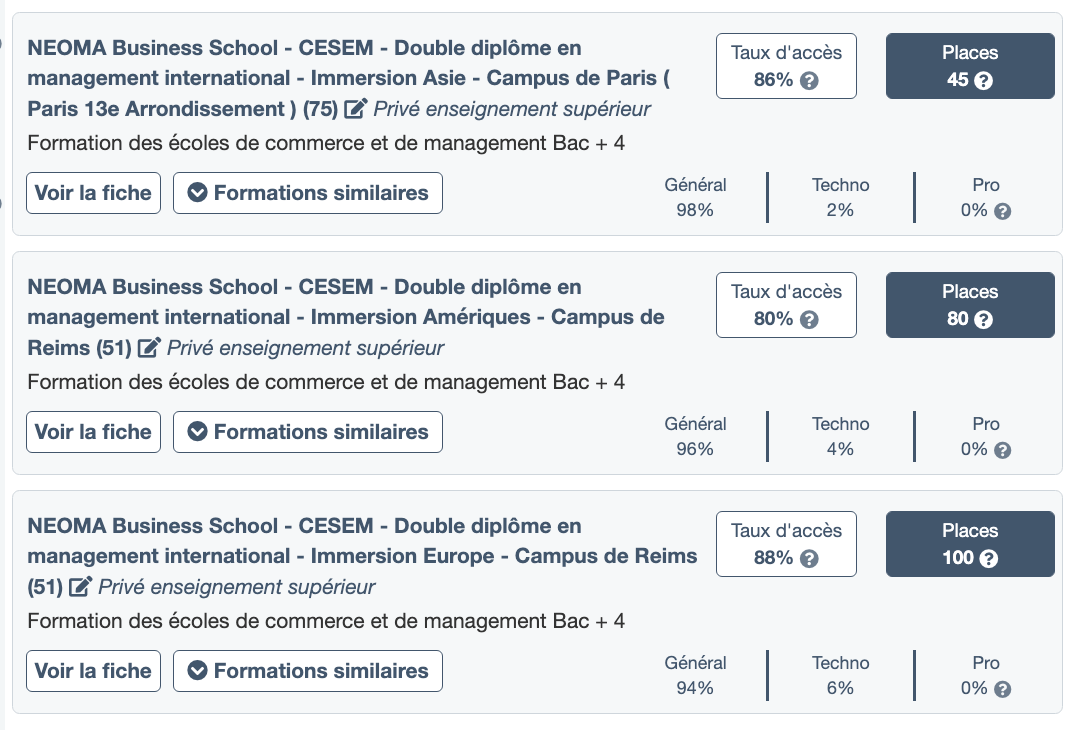
Task: Click help icon next to 86% access rate
Action: (810, 81)
